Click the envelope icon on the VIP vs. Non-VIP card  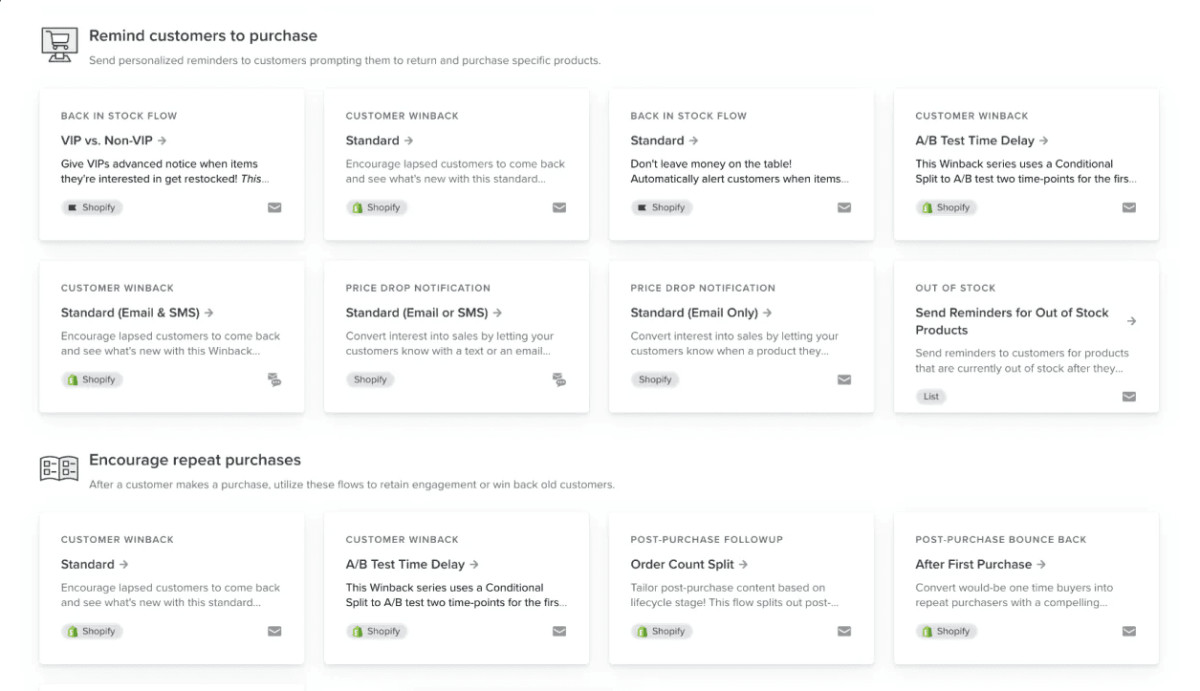coord(274,208)
